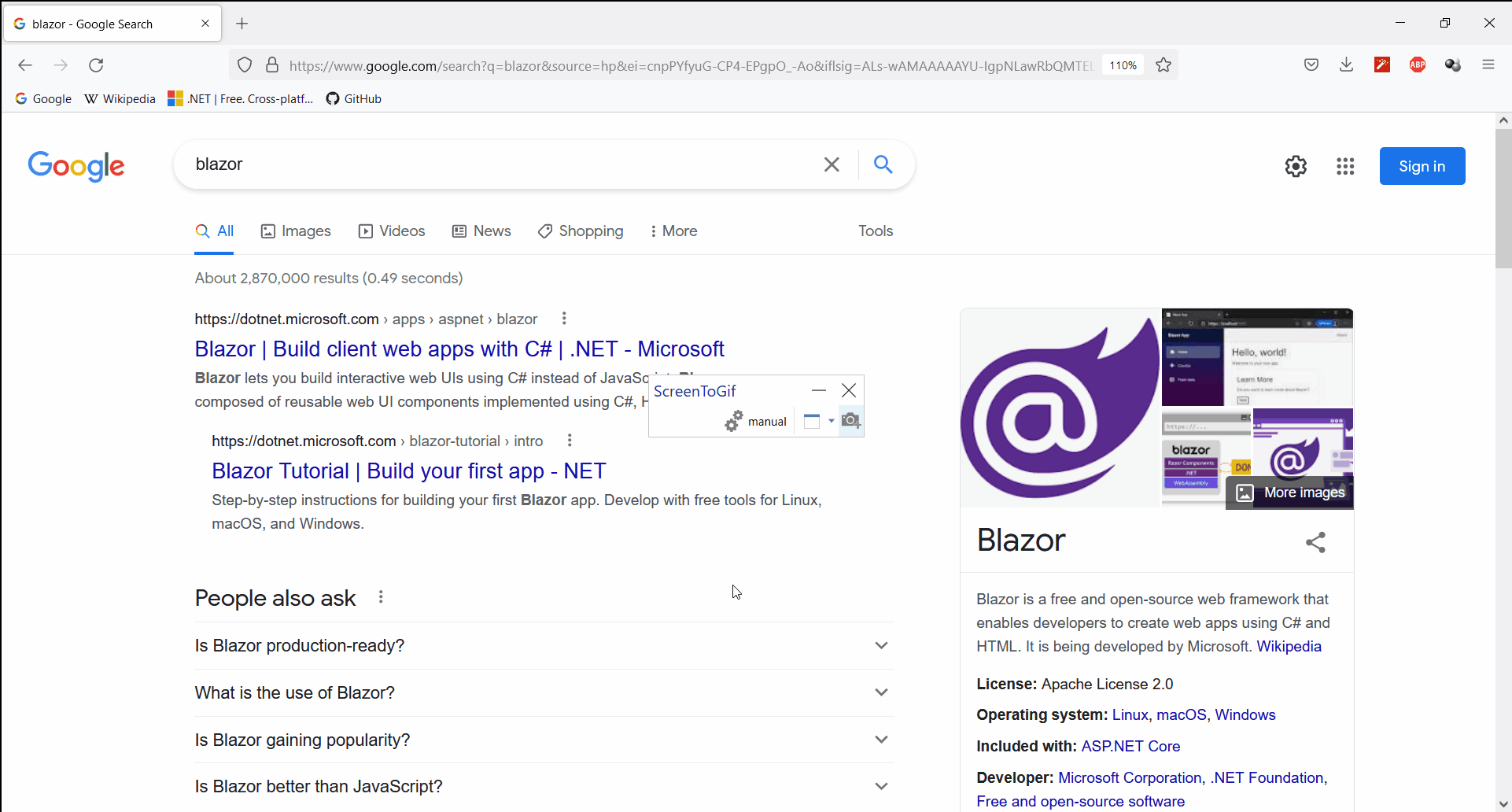
Task: Open options for blazor-tutorial result
Action: (570, 441)
